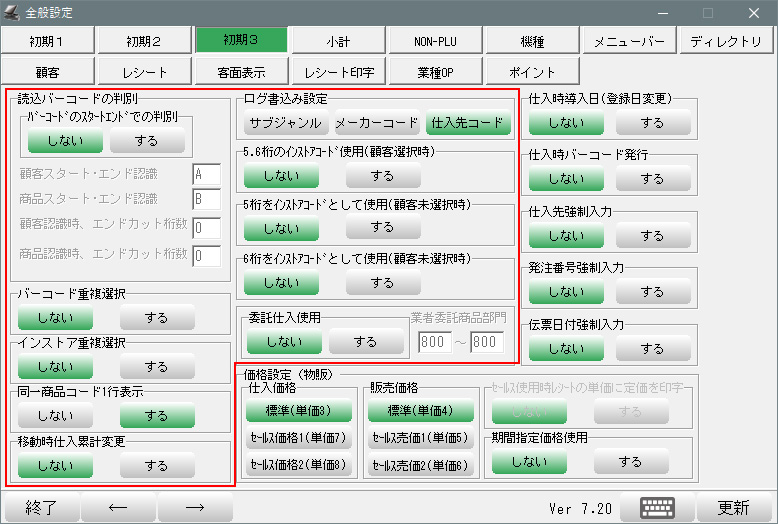778x524 pixels.
Task: Click the right arrow navigation button
Action: tap(195, 507)
